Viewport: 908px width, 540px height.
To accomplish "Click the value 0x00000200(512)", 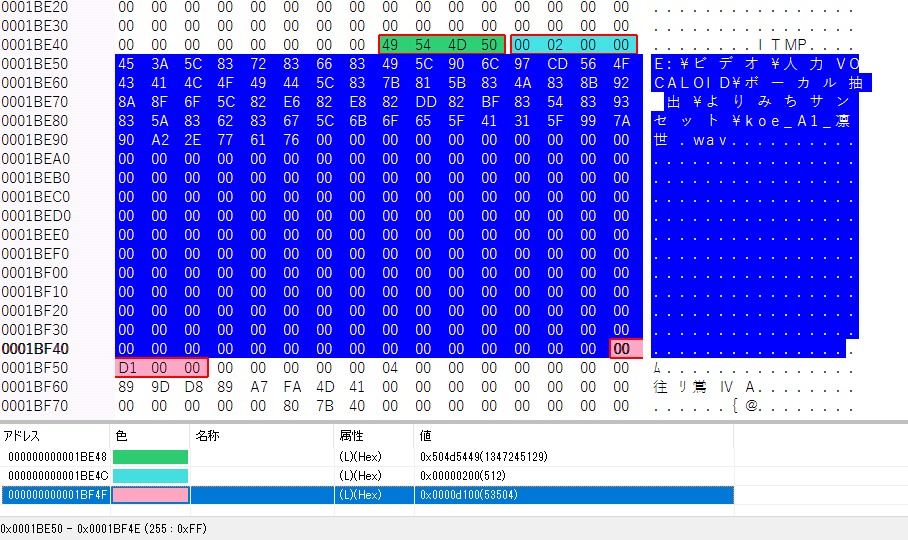I will (463, 476).
